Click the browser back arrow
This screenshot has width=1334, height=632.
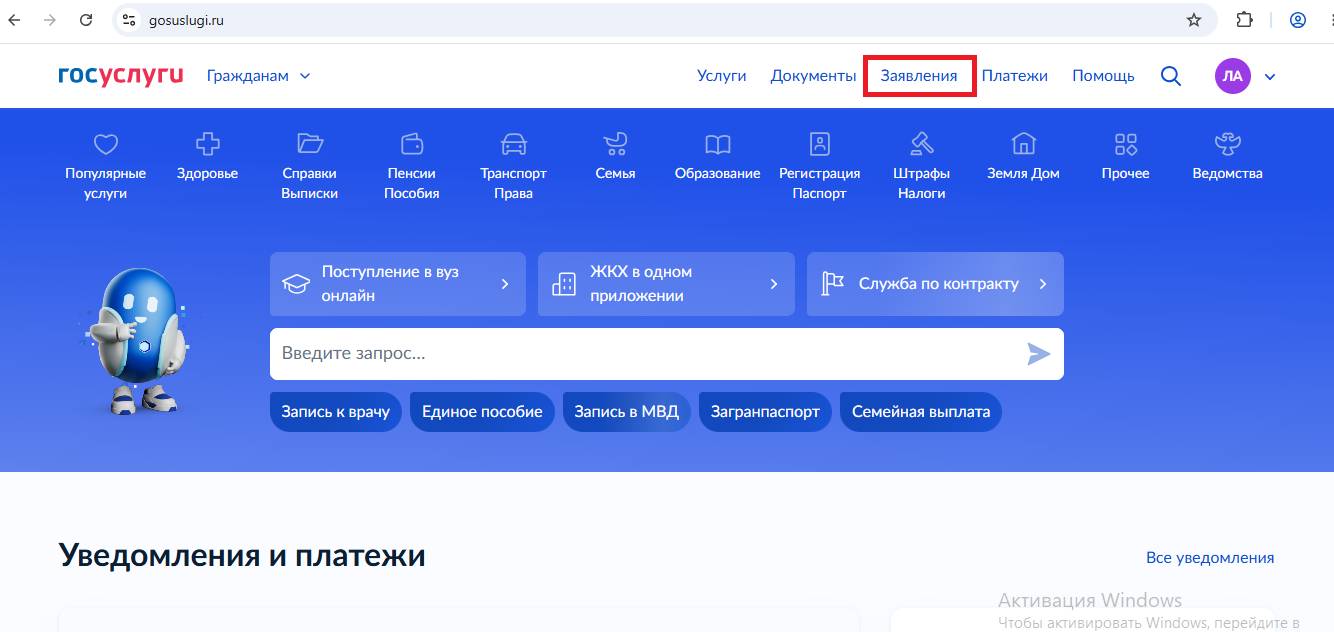[x=15, y=20]
